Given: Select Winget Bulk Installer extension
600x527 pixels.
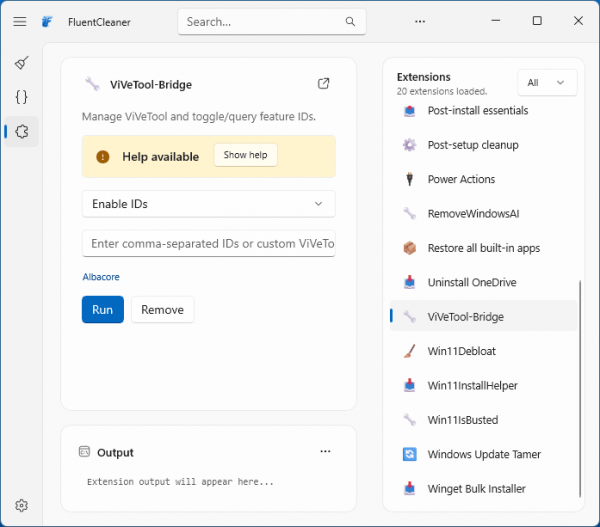Looking at the screenshot, I should 483,489.
